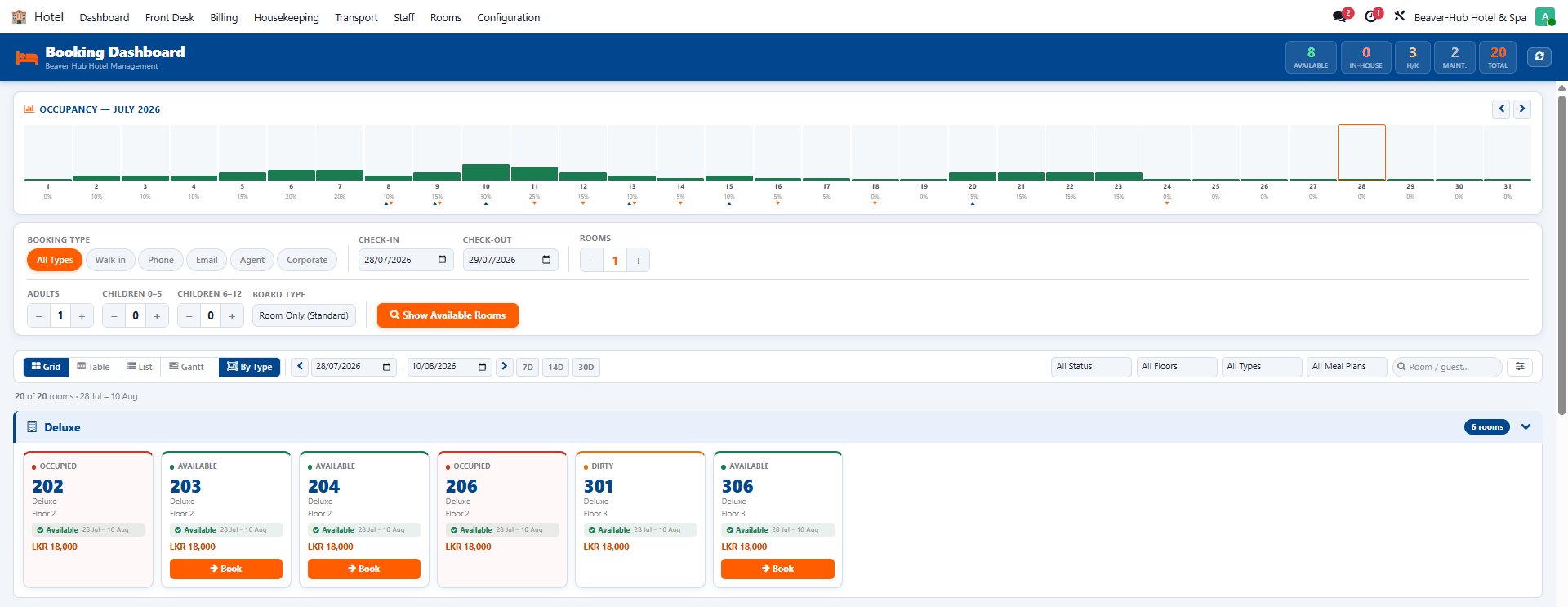The height and width of the screenshot is (607, 1568).
Task: Open the Front Desk menu
Action: [x=170, y=17]
